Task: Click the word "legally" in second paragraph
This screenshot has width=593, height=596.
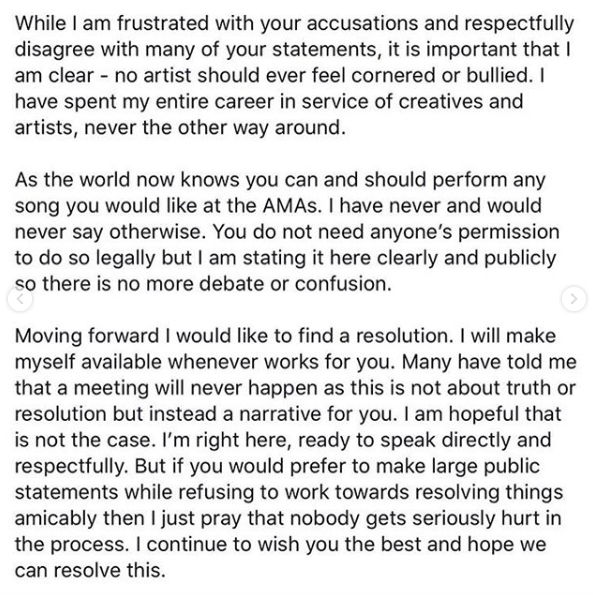Action: pos(126,258)
